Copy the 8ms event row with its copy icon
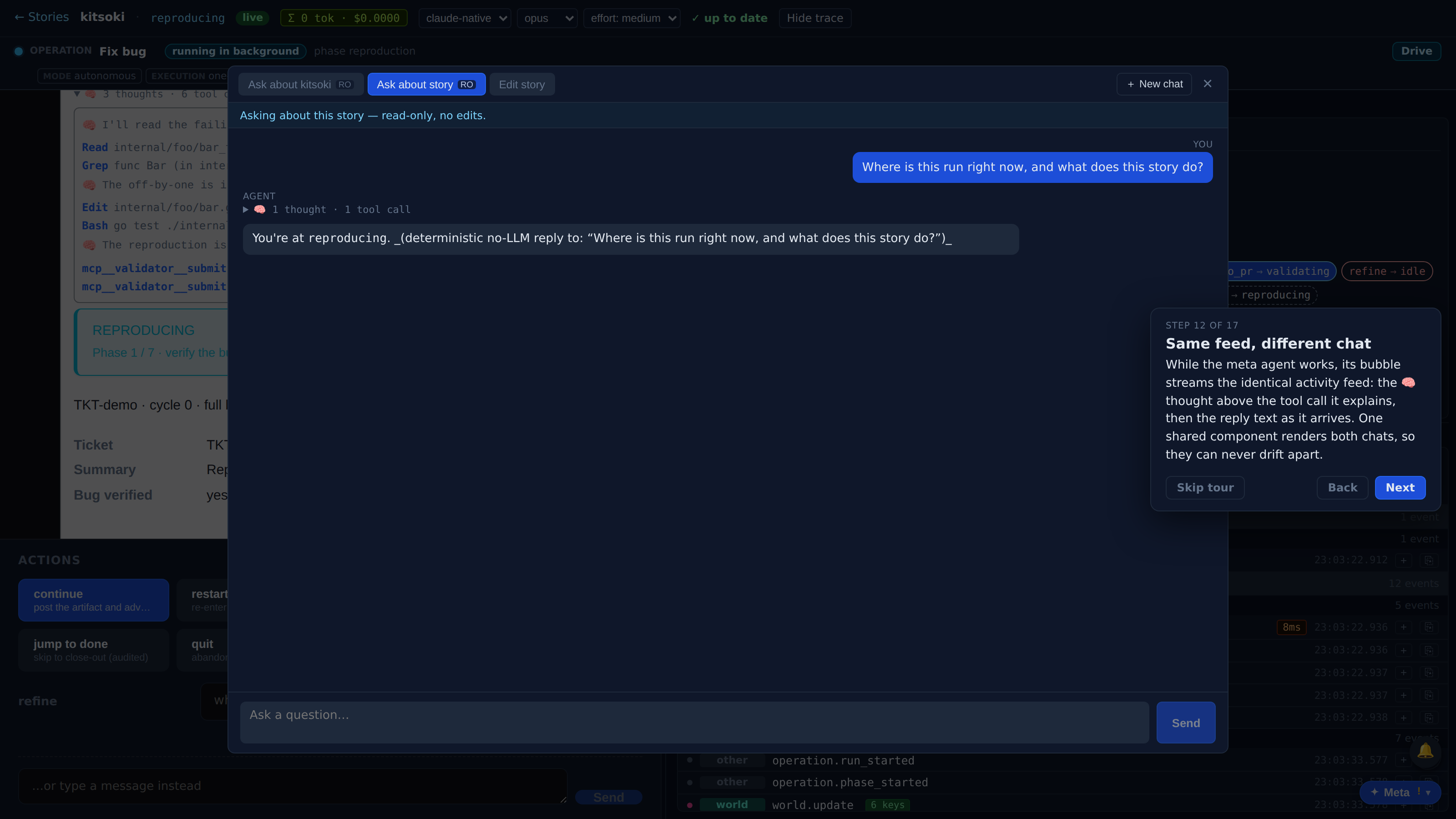1456x819 pixels. point(1429,627)
